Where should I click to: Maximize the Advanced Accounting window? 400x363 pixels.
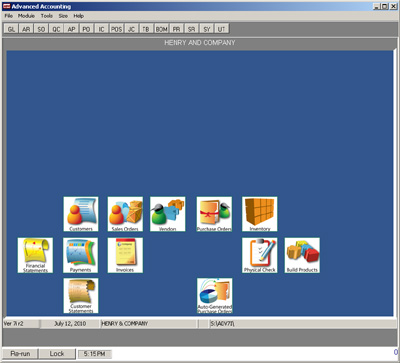click(x=384, y=6)
